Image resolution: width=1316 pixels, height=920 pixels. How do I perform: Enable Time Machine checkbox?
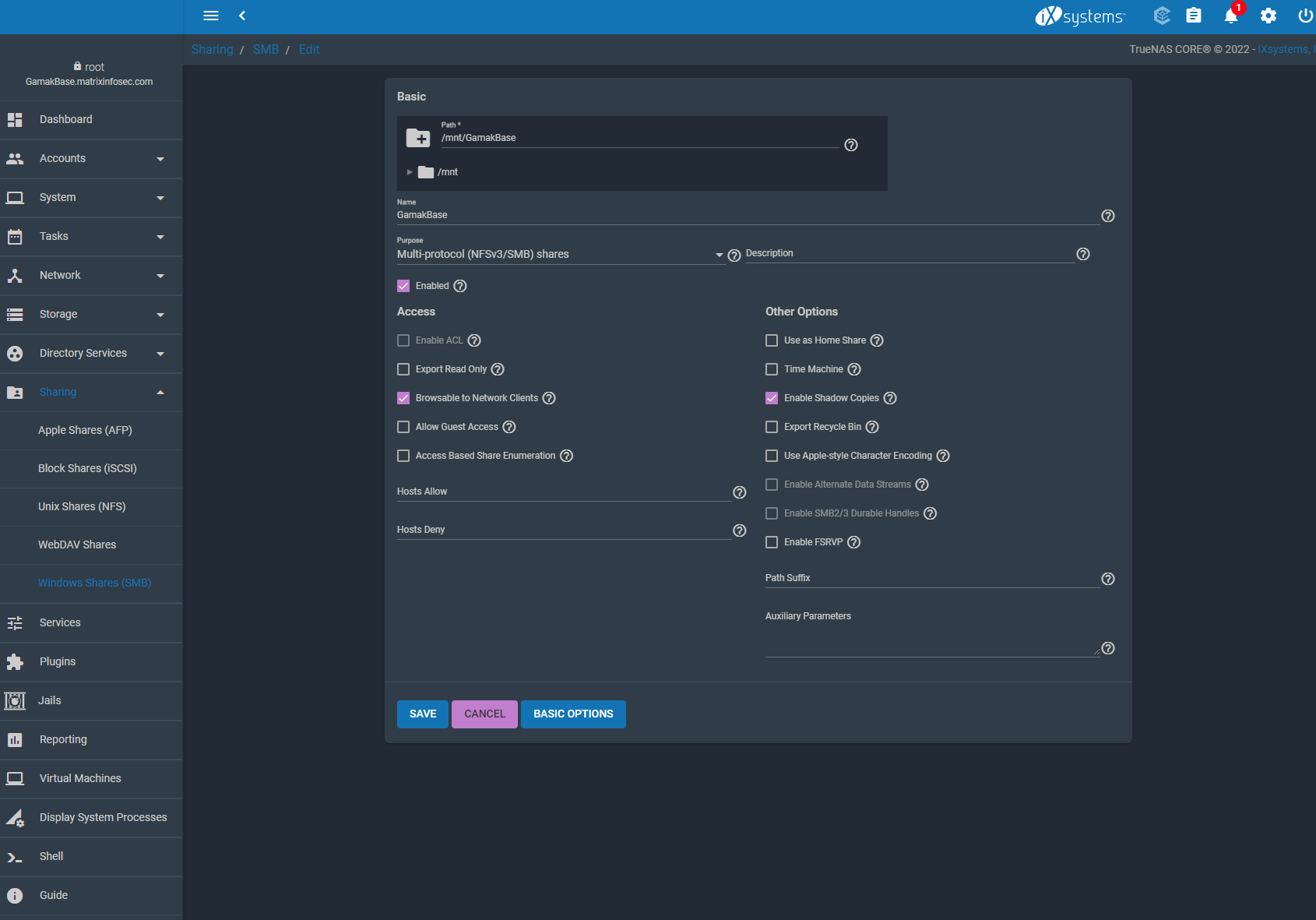[x=772, y=369]
